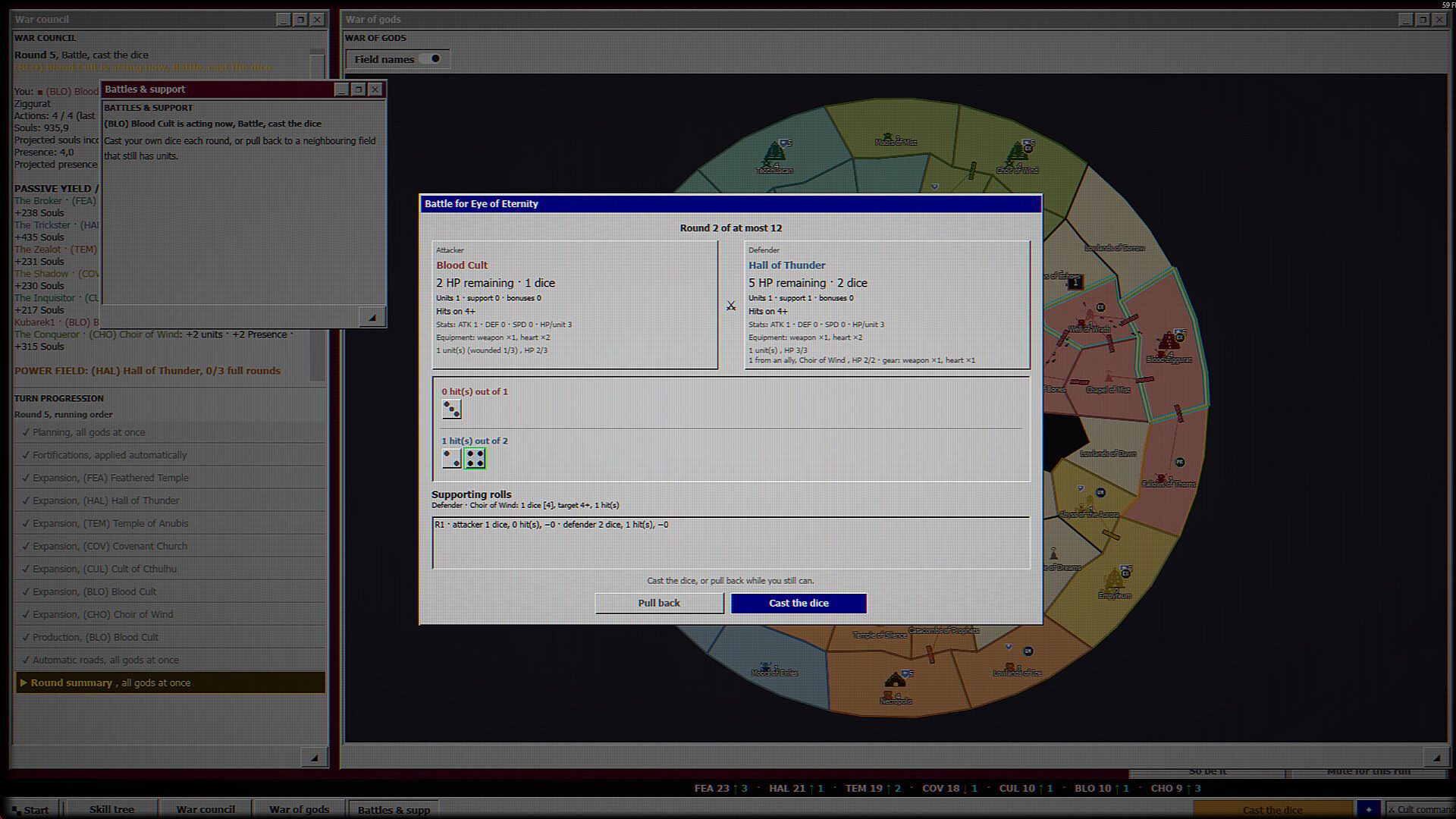Click the Expansion, (BLO) Blood Cult row
The width and height of the screenshot is (1456, 819).
click(171, 591)
